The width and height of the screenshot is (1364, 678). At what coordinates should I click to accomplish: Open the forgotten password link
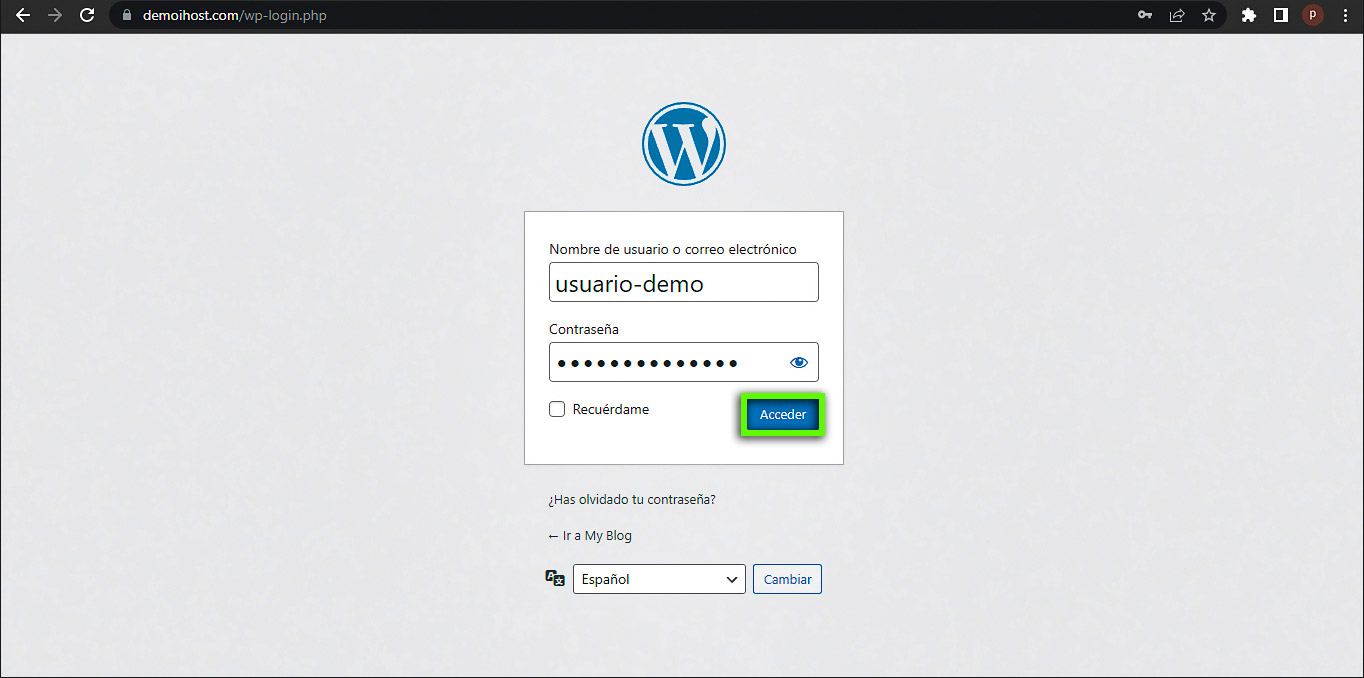tap(632, 499)
